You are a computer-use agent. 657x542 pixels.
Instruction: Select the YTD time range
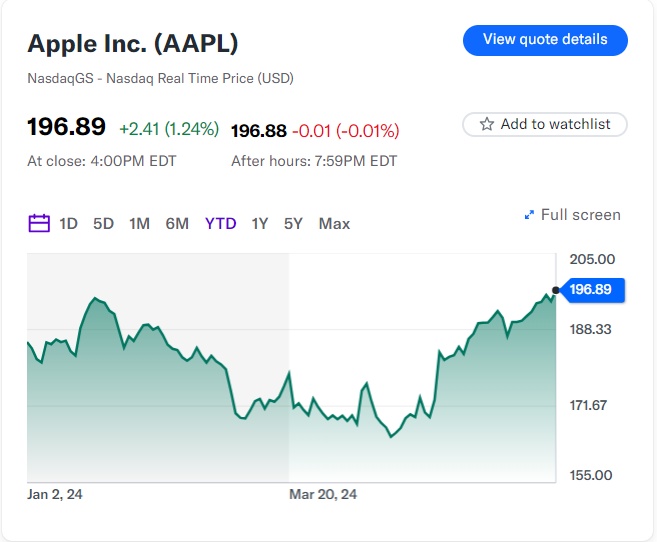tap(220, 224)
